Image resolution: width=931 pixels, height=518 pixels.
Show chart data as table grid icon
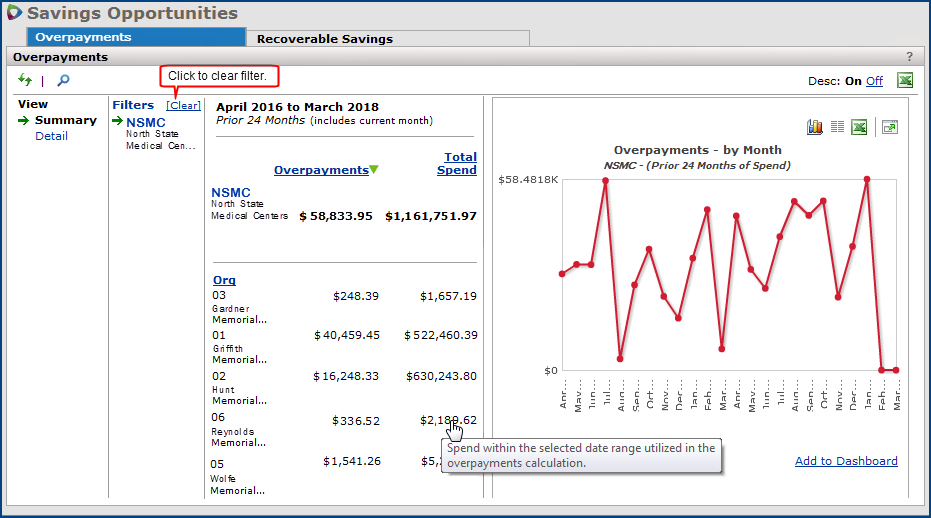tap(836, 127)
